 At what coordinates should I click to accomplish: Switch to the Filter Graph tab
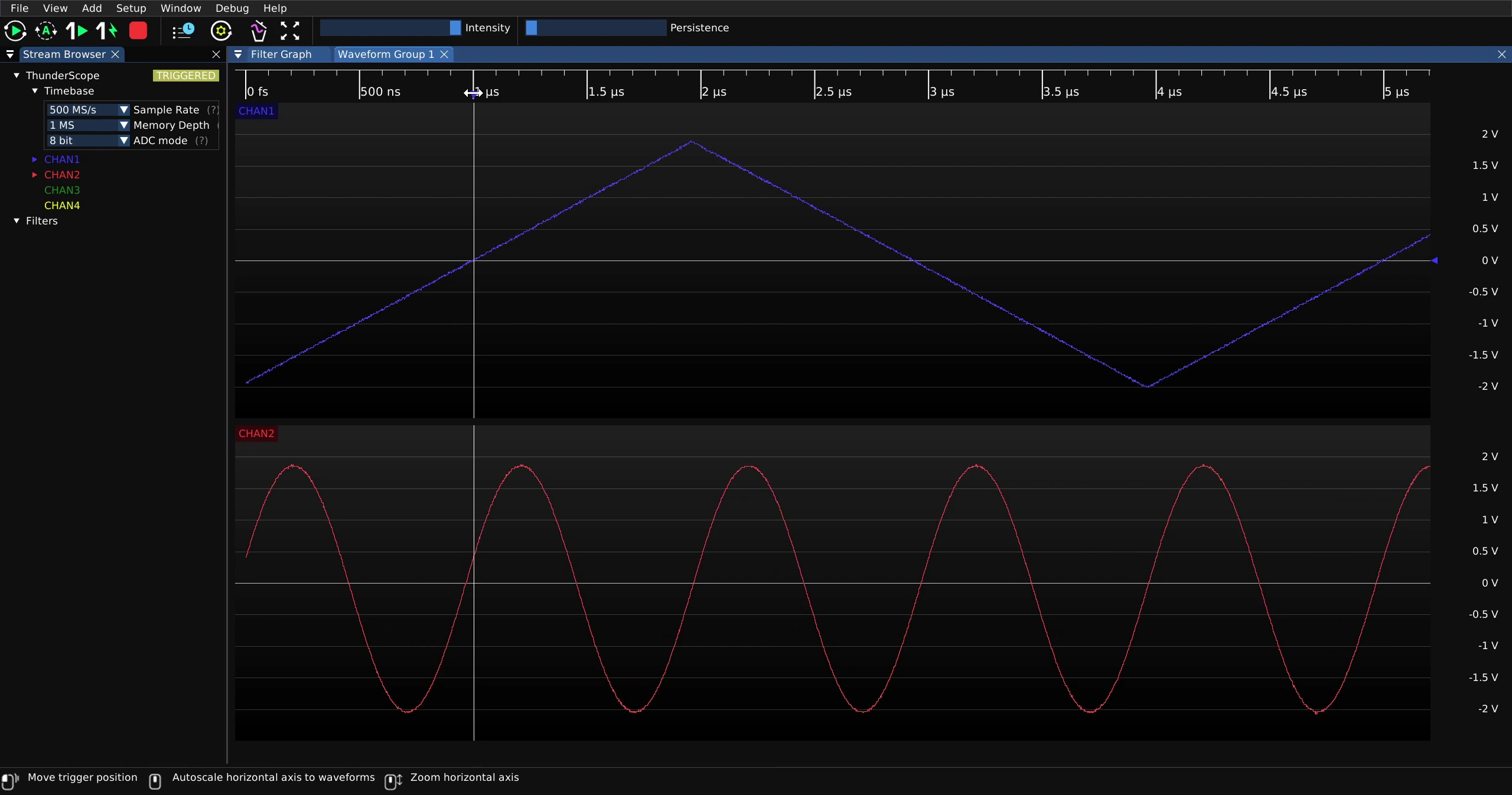click(281, 54)
